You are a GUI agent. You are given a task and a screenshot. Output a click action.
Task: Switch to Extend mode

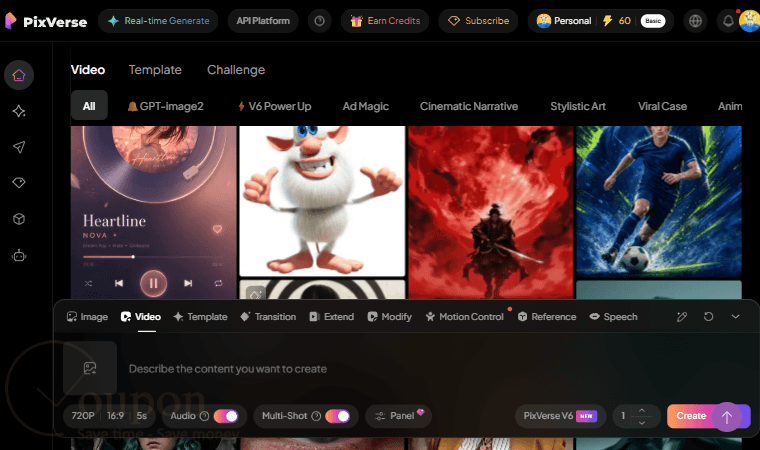(332, 317)
